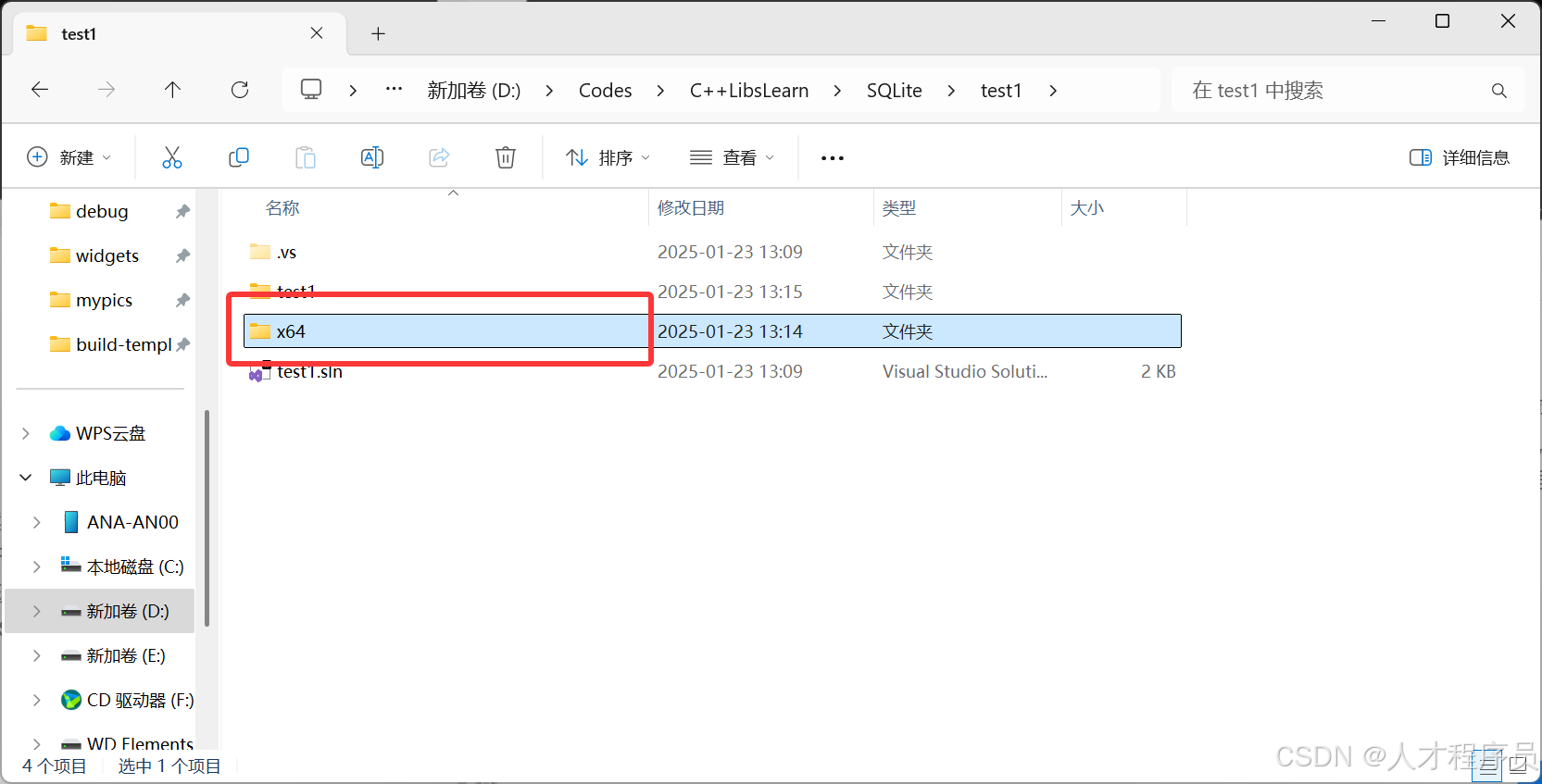The image size is (1542, 784).
Task: Cut the selected item
Action: 172,157
